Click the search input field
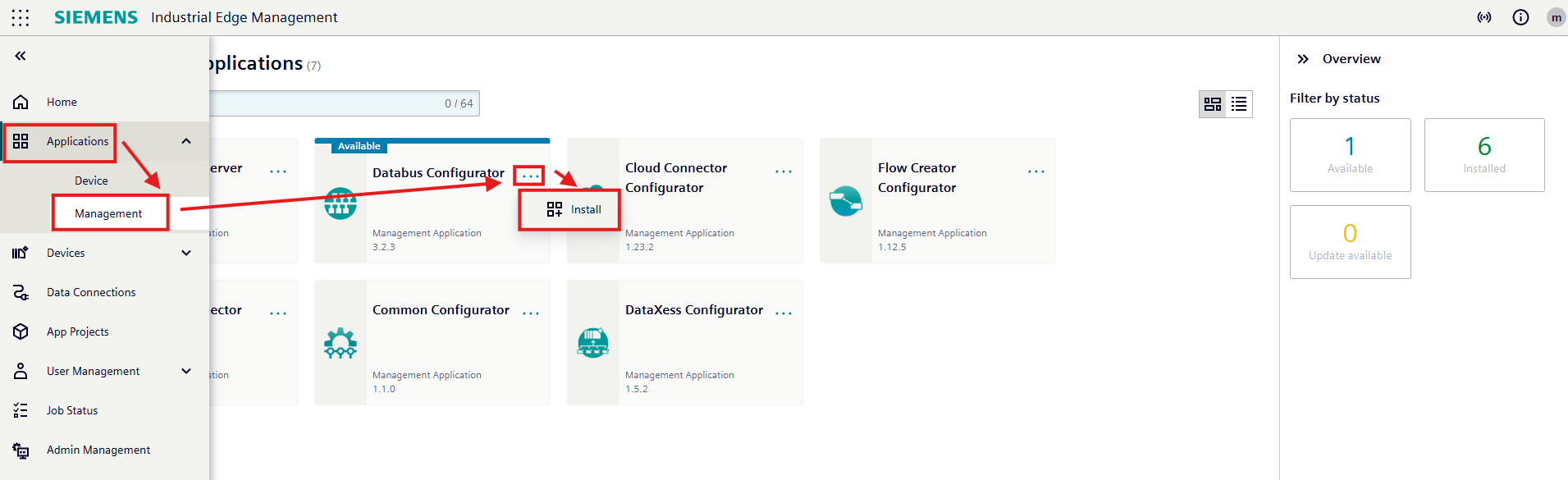Viewport: 1568px width, 480px height. click(x=345, y=103)
